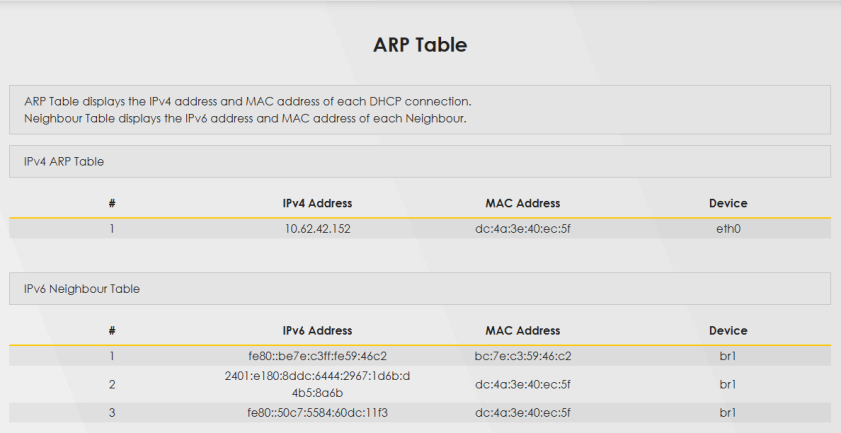The height and width of the screenshot is (433, 841).
Task: Click the IPv6 Neighbour Table section header
Action: (82, 289)
